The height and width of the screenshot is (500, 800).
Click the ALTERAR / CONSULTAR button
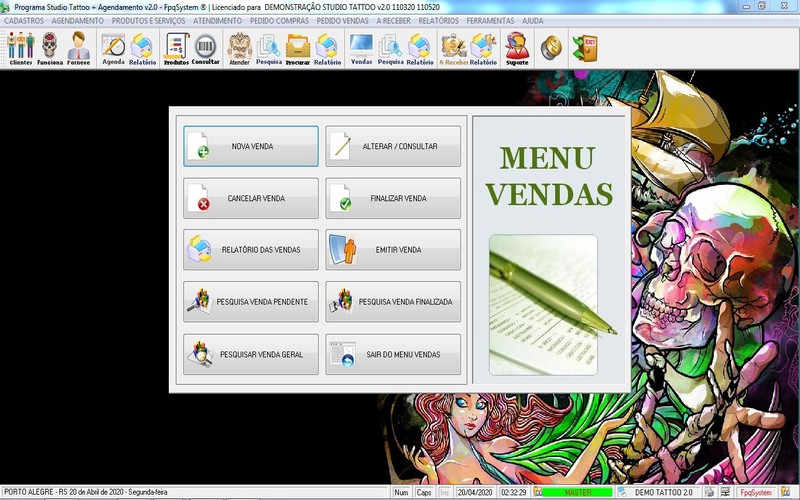coord(393,146)
